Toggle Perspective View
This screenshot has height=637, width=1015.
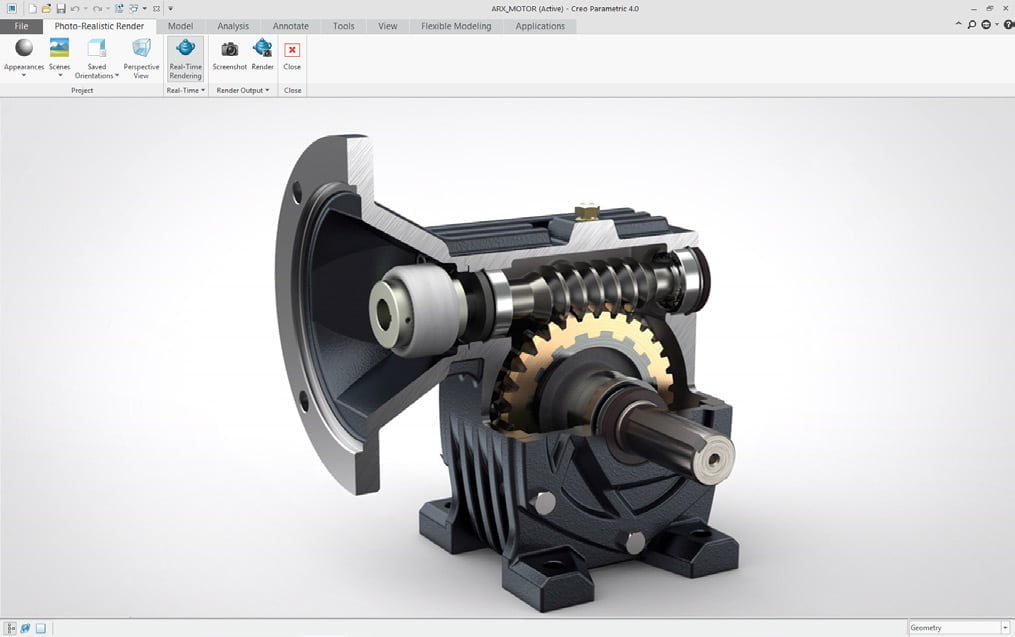tap(141, 57)
